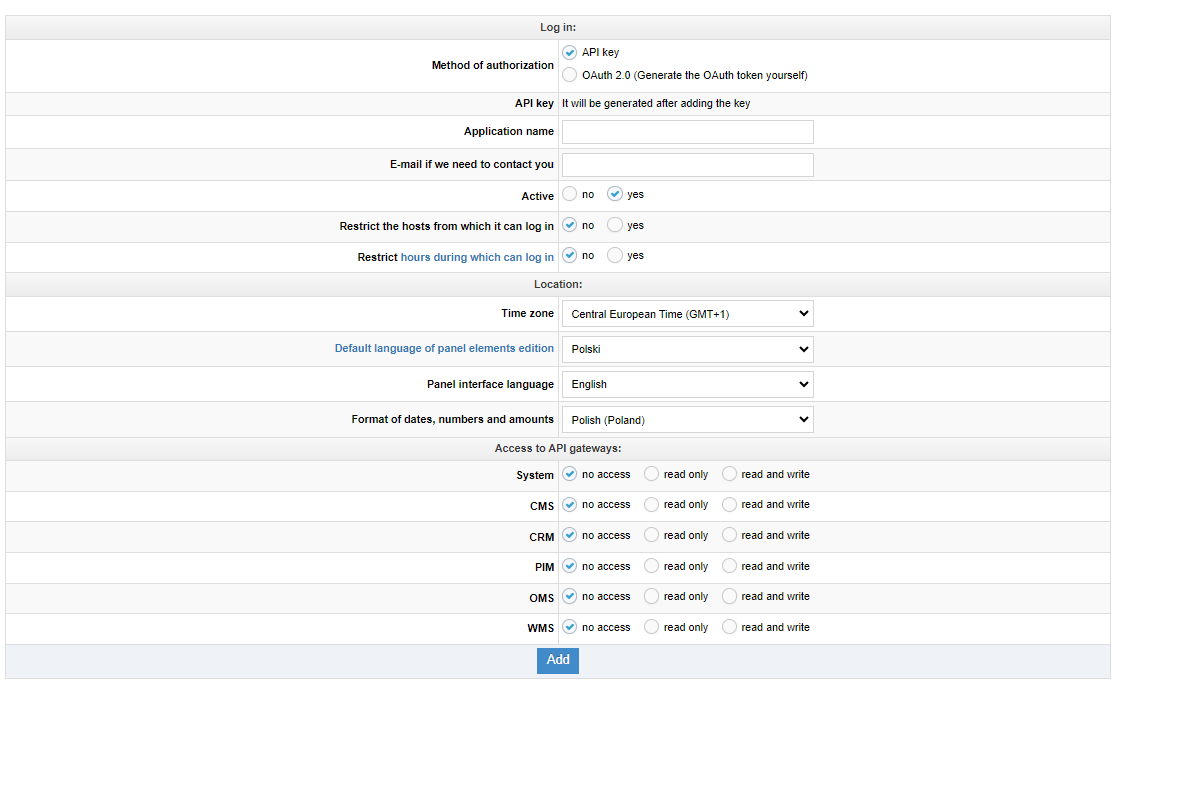Click the Application name input field
1201x803 pixels.
(x=688, y=132)
